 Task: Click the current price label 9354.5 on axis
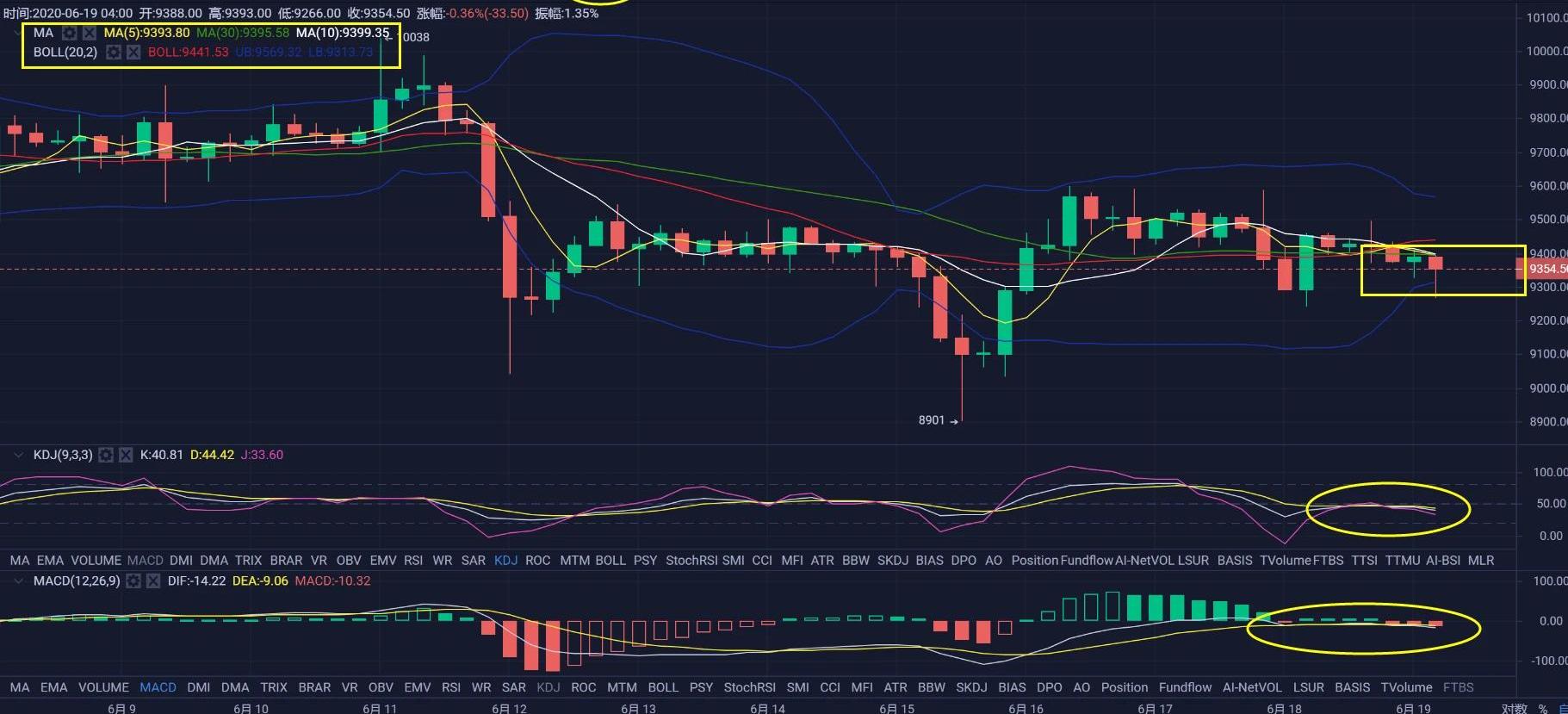point(1546,269)
